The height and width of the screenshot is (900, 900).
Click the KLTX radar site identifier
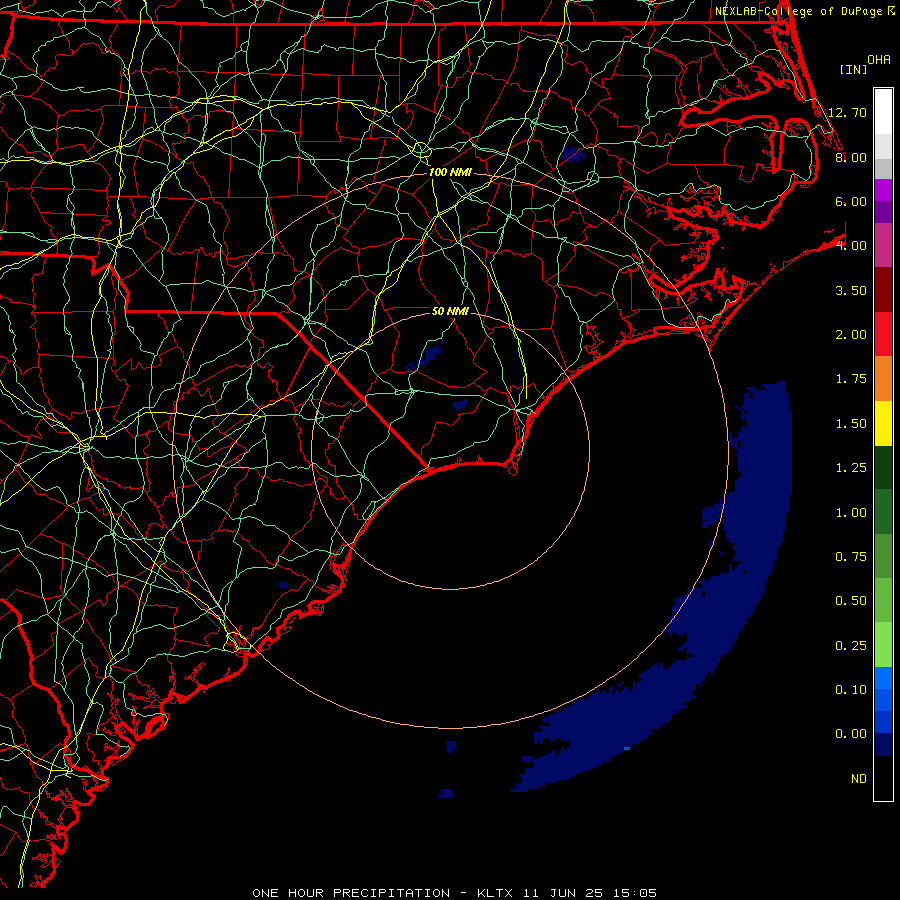point(495,893)
